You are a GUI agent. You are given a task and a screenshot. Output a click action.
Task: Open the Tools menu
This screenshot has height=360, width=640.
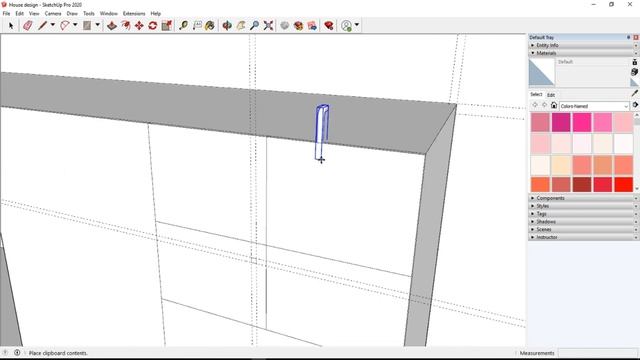pos(89,13)
